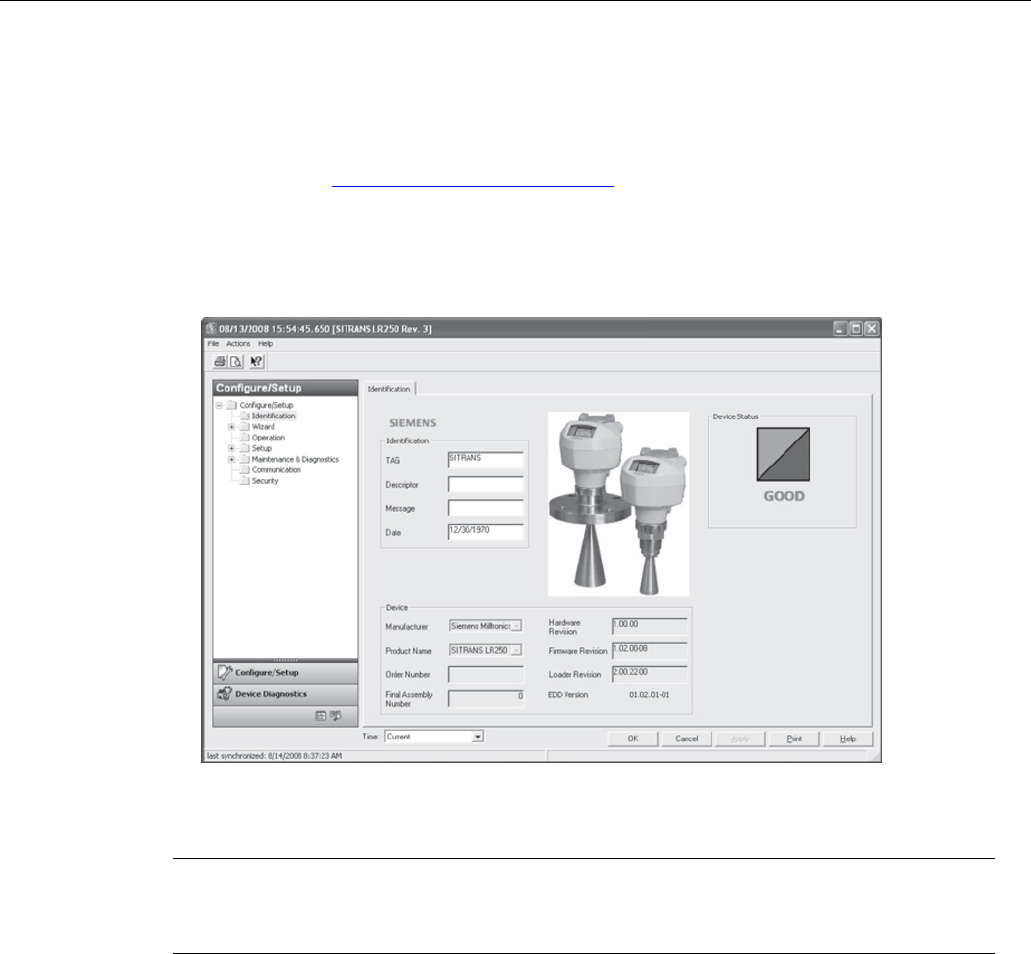Click the Print button at bottom
The image size is (1031, 954).
794,739
